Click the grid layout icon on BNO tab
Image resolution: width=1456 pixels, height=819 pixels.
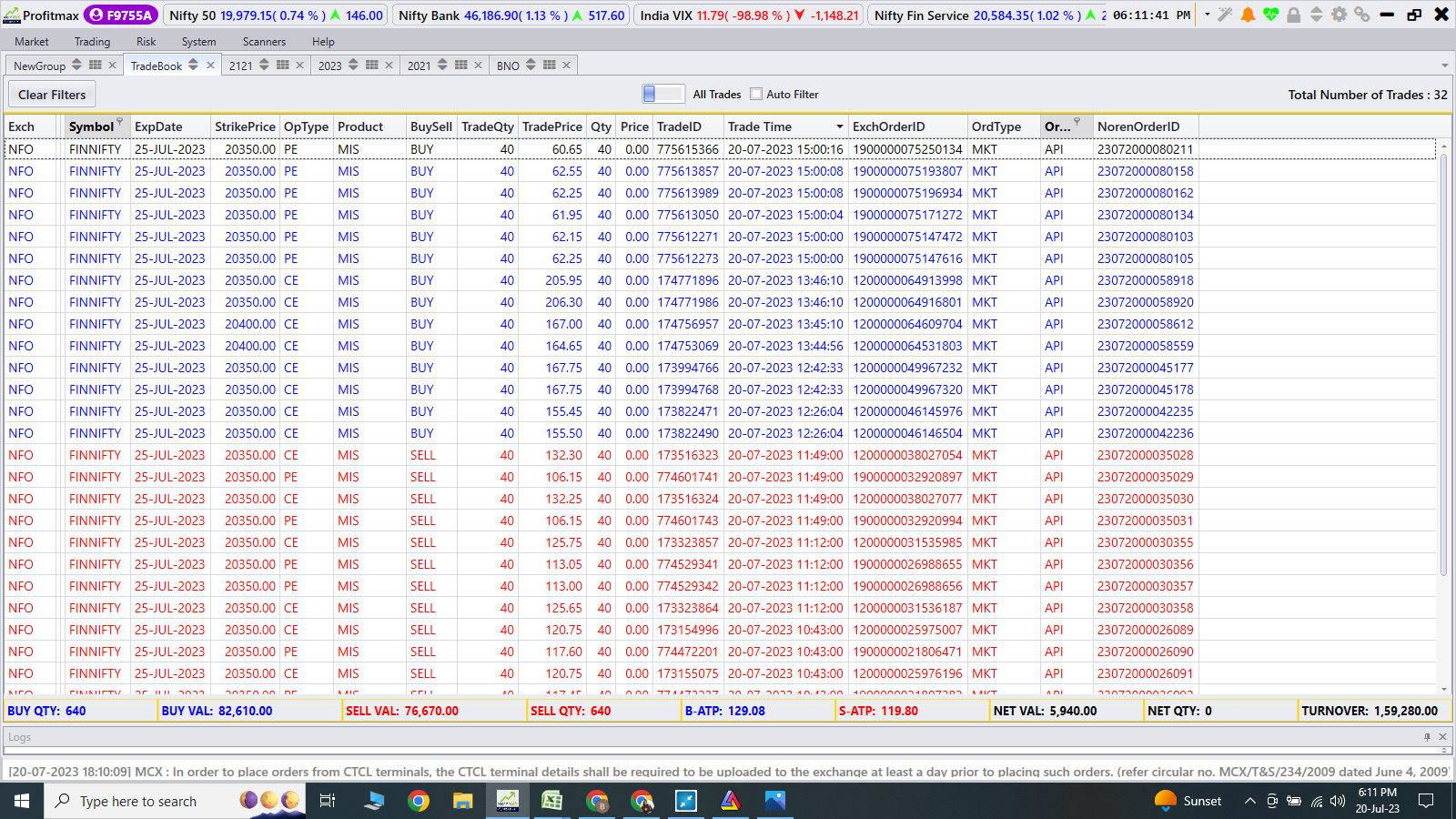click(x=550, y=65)
